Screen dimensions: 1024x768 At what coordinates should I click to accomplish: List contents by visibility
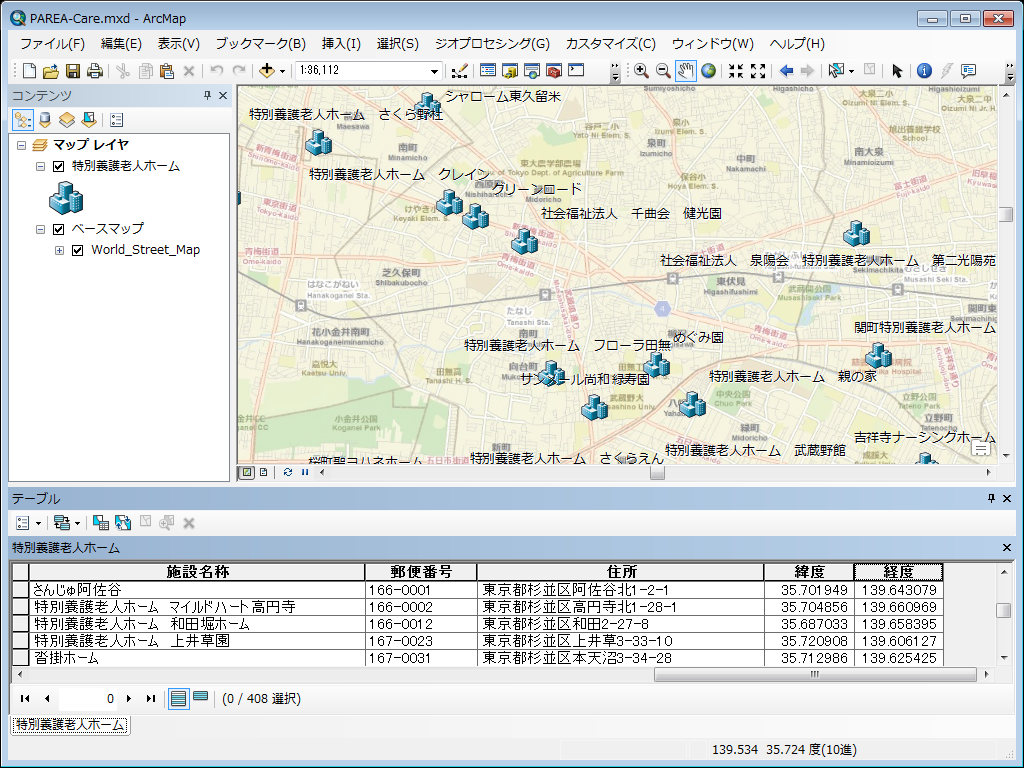67,120
